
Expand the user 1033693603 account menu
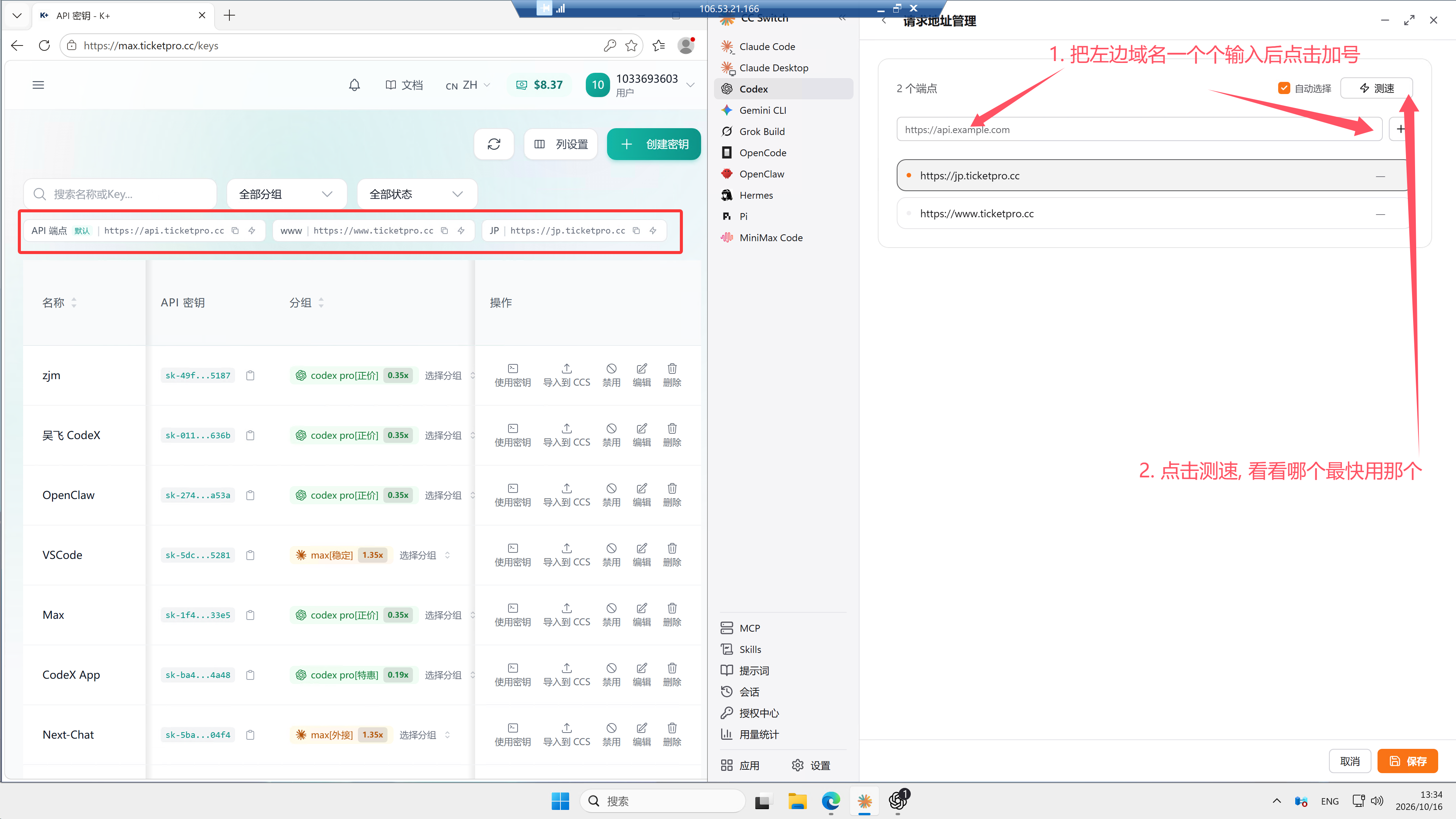tap(640, 85)
